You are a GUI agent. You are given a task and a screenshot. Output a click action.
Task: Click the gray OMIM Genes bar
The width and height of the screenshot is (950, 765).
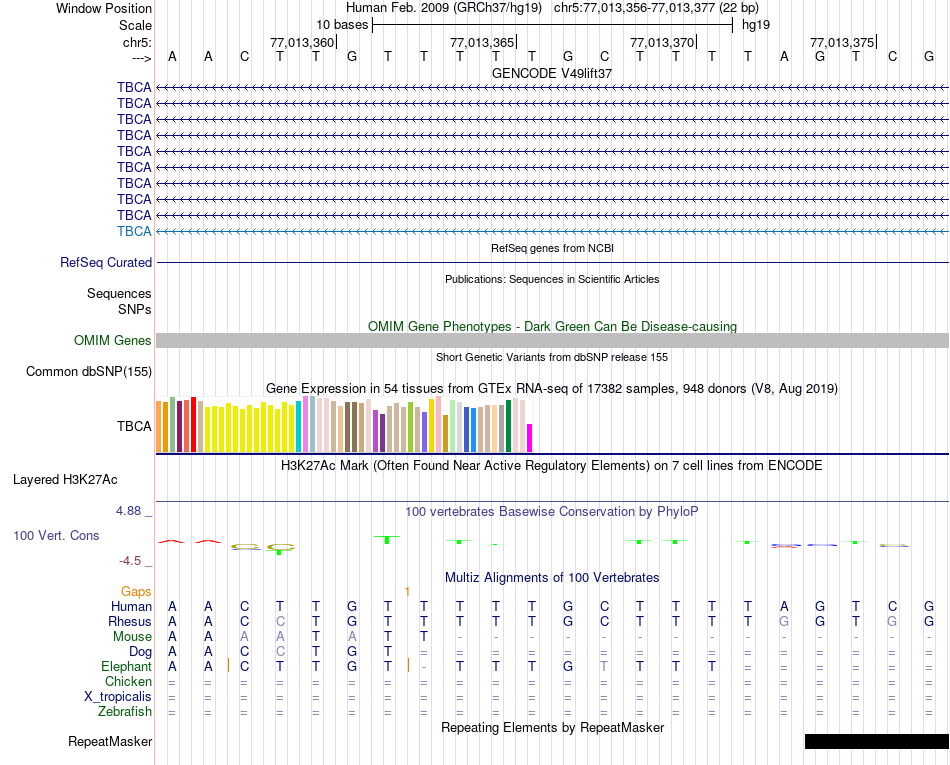point(552,340)
